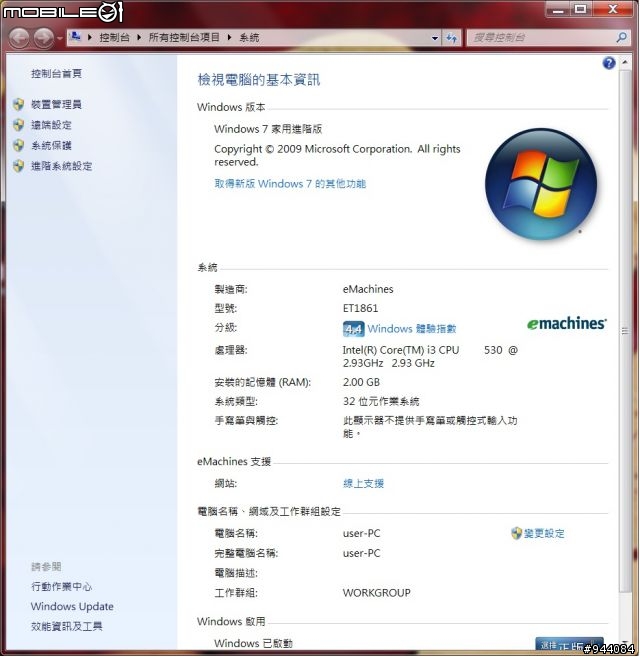Select 所有控制台項目 breadcrumb
Viewport: 640px width, 657px height.
(184, 37)
